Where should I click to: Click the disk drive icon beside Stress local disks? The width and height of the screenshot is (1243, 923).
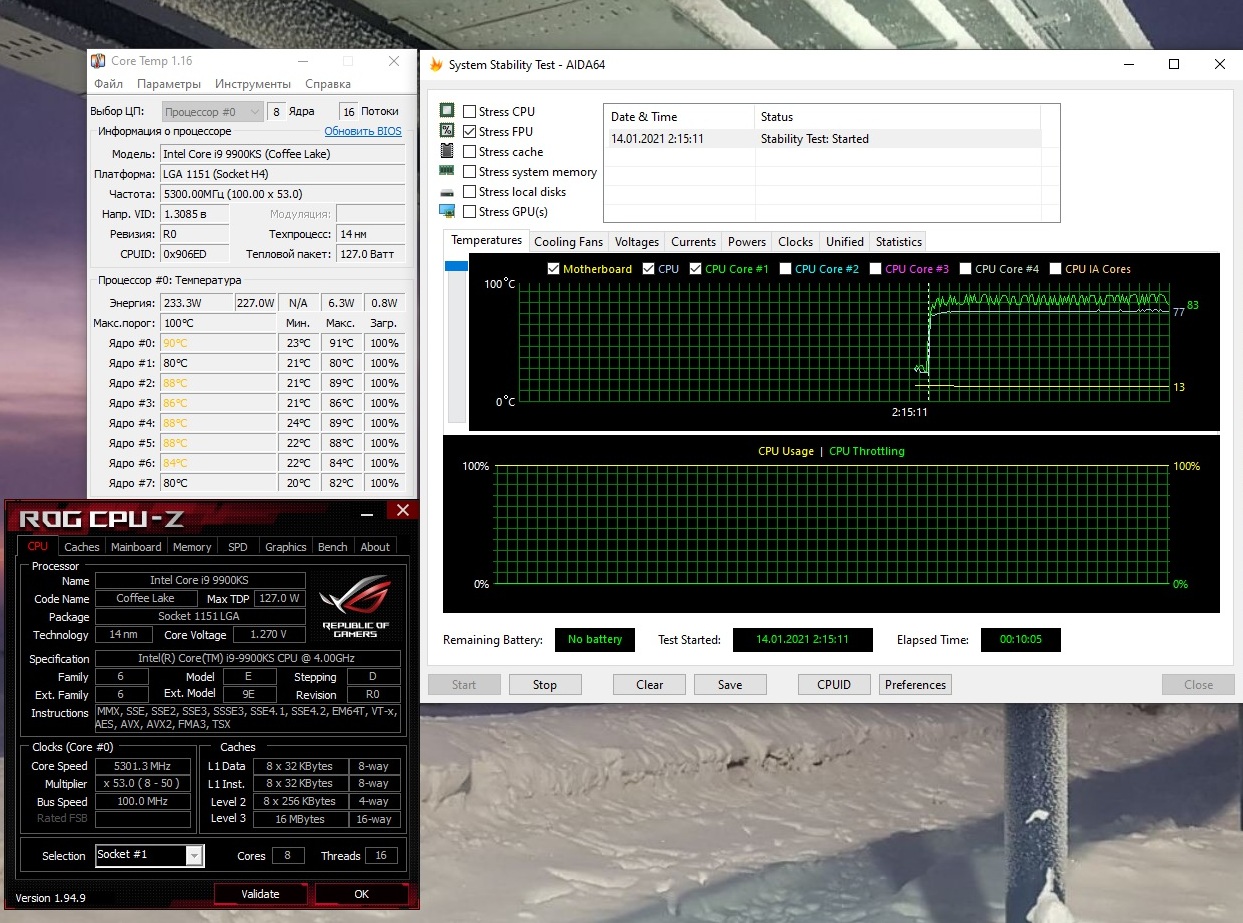click(447, 191)
